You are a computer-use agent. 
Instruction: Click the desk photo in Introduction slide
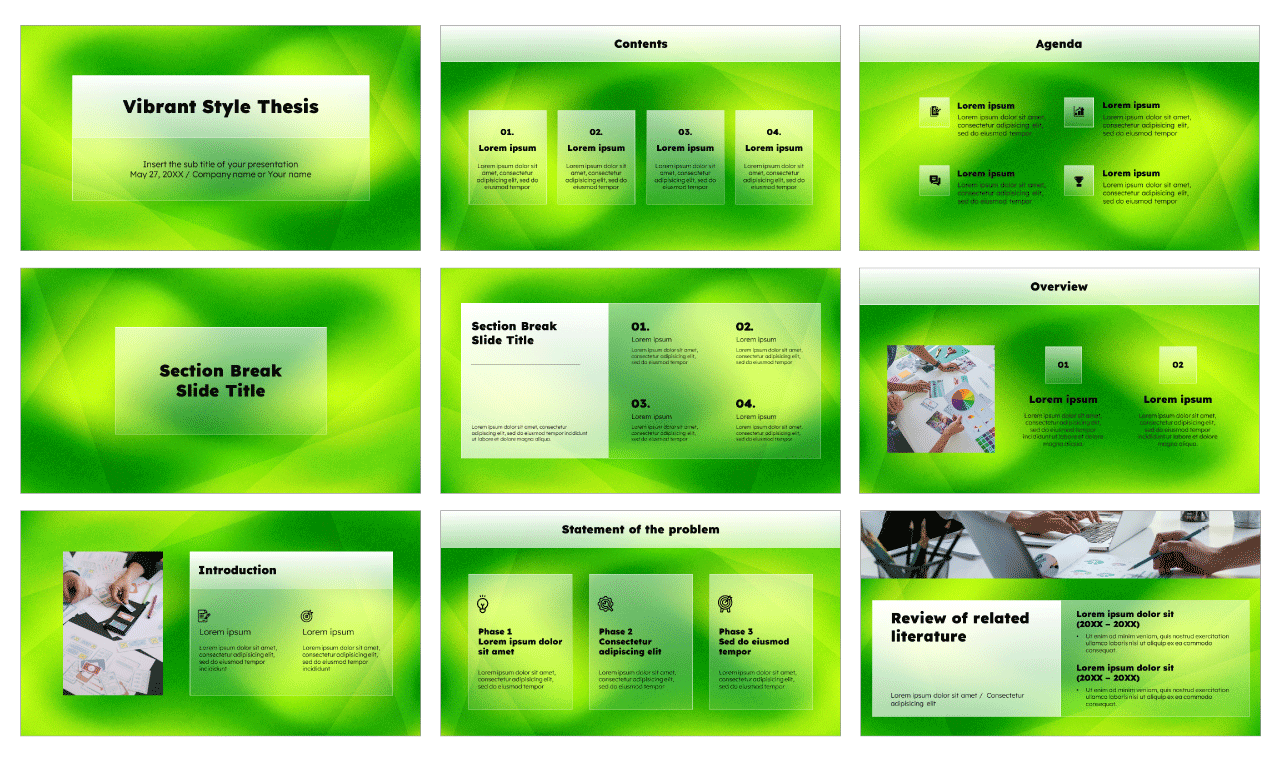(x=113, y=623)
